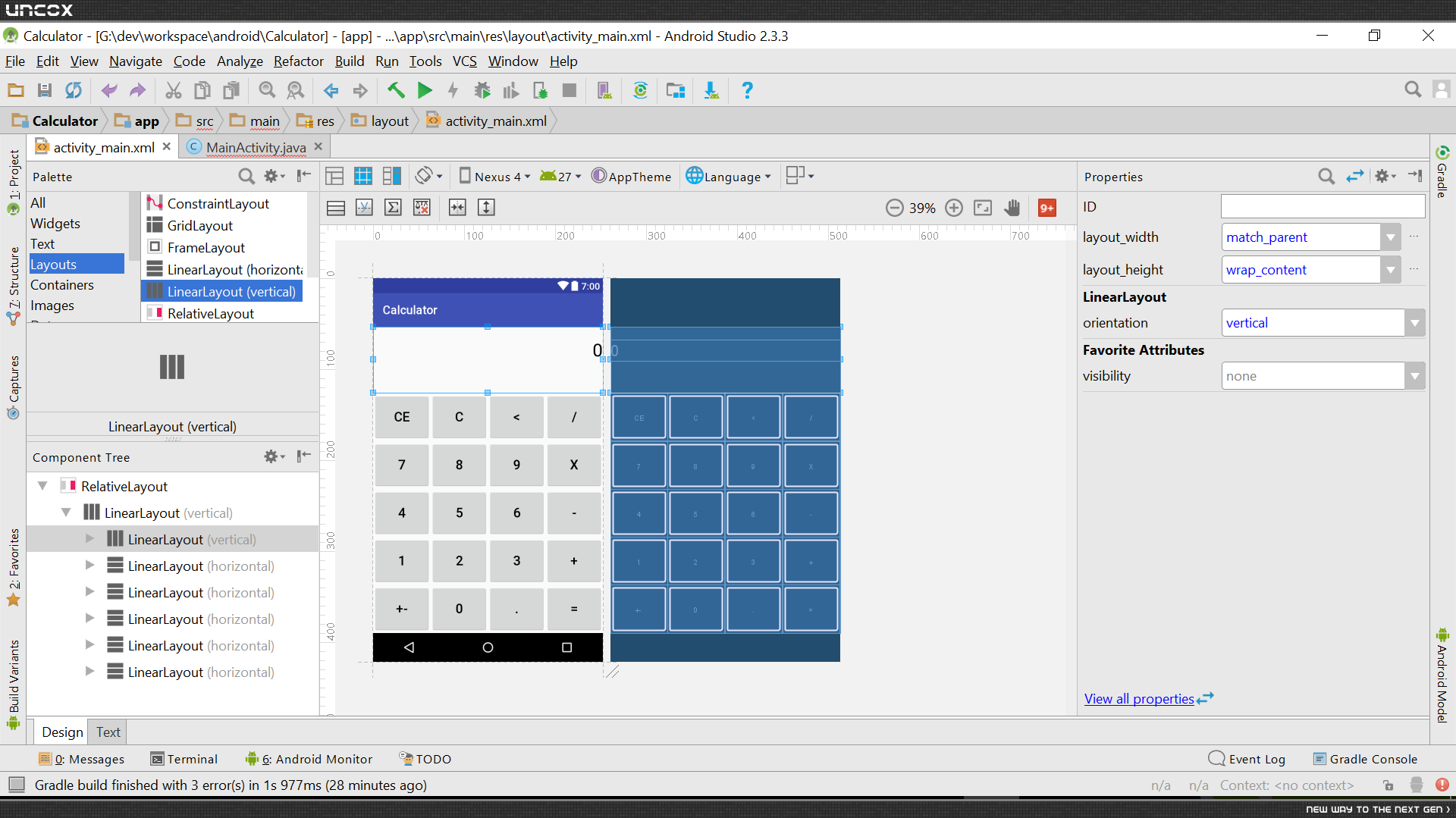Build the project with the green hammer icon
Screen dimensions: 1456x818
click(x=396, y=90)
